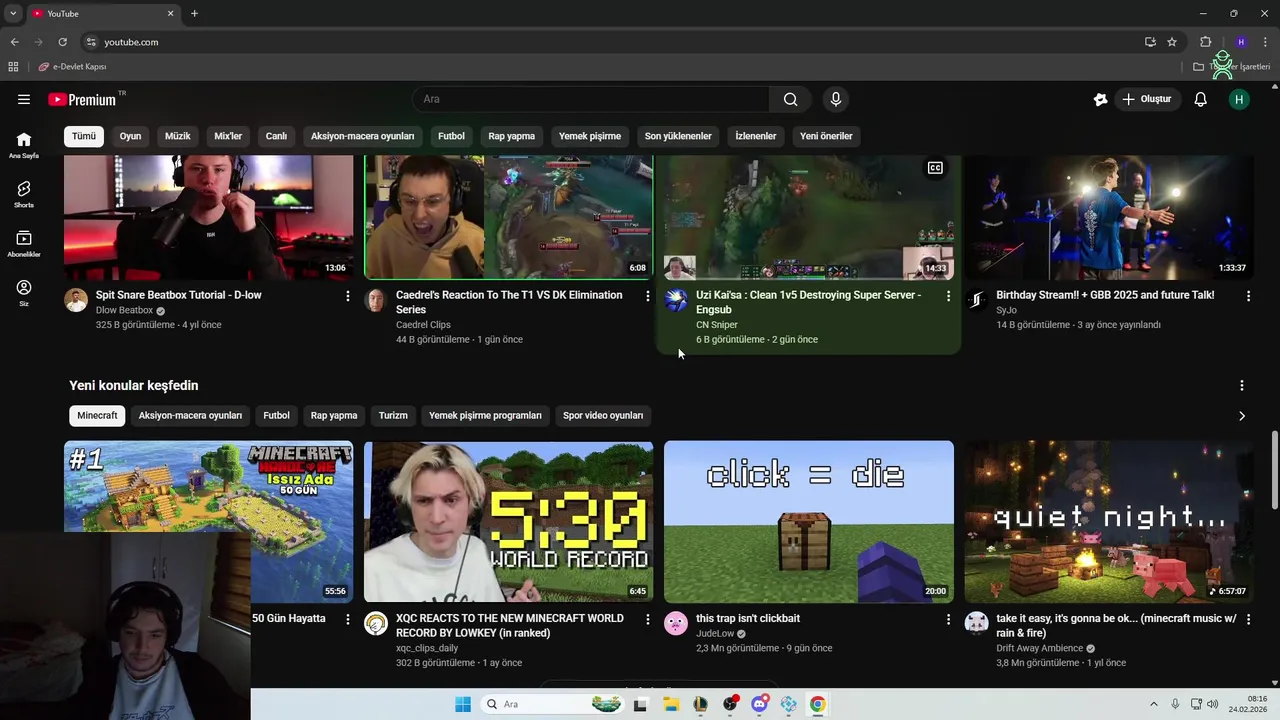Open the tab search dropdown in Chrome
This screenshot has height=720, width=1280.
point(13,13)
